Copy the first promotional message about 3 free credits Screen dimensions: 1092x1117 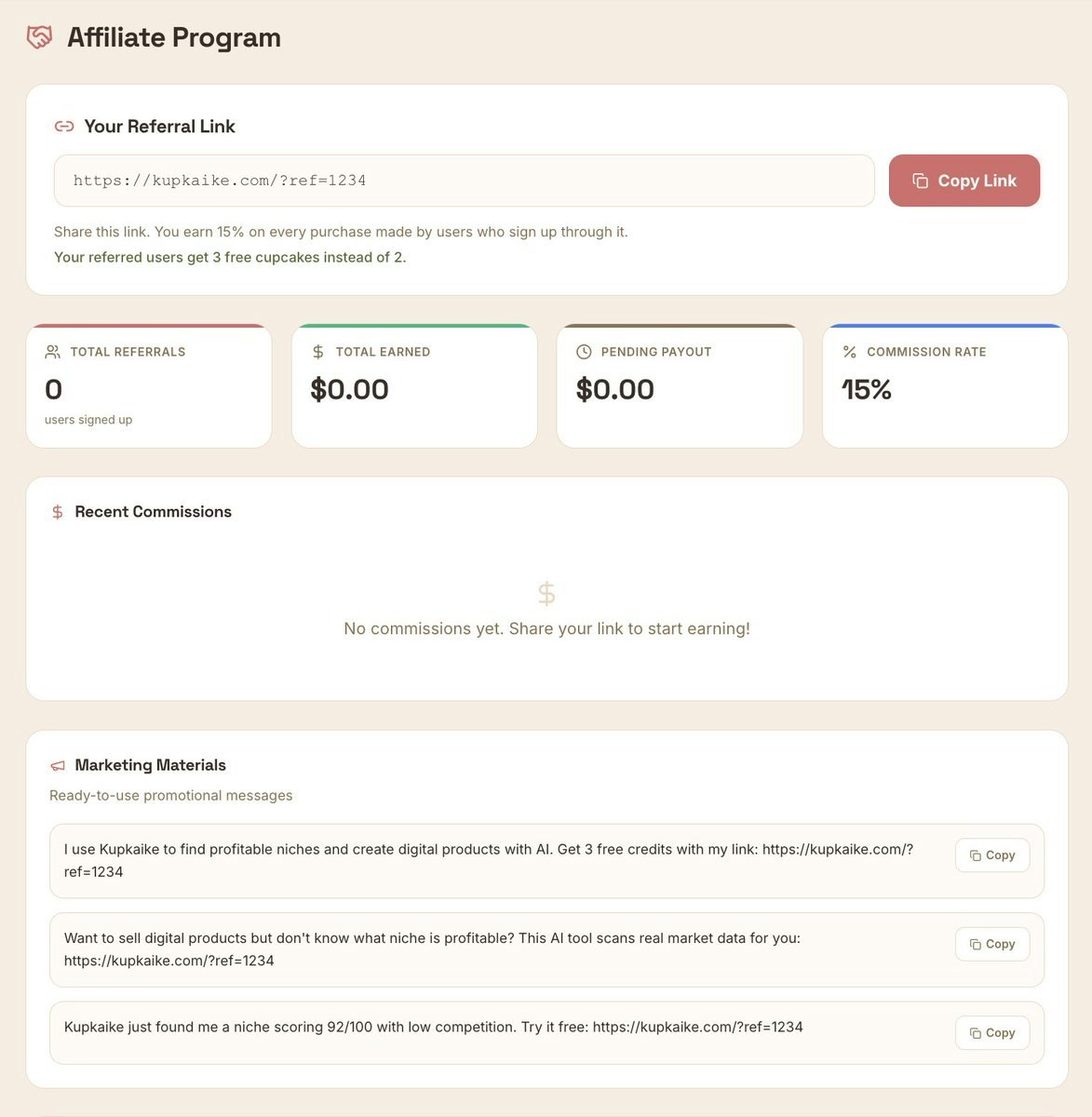(x=991, y=855)
